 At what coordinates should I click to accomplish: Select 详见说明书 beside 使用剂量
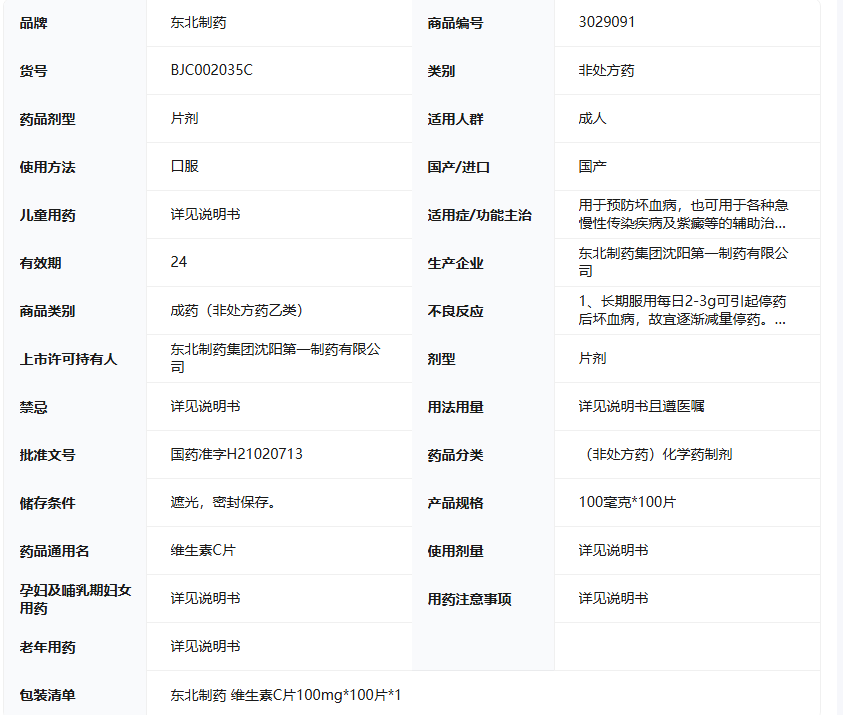click(x=613, y=550)
